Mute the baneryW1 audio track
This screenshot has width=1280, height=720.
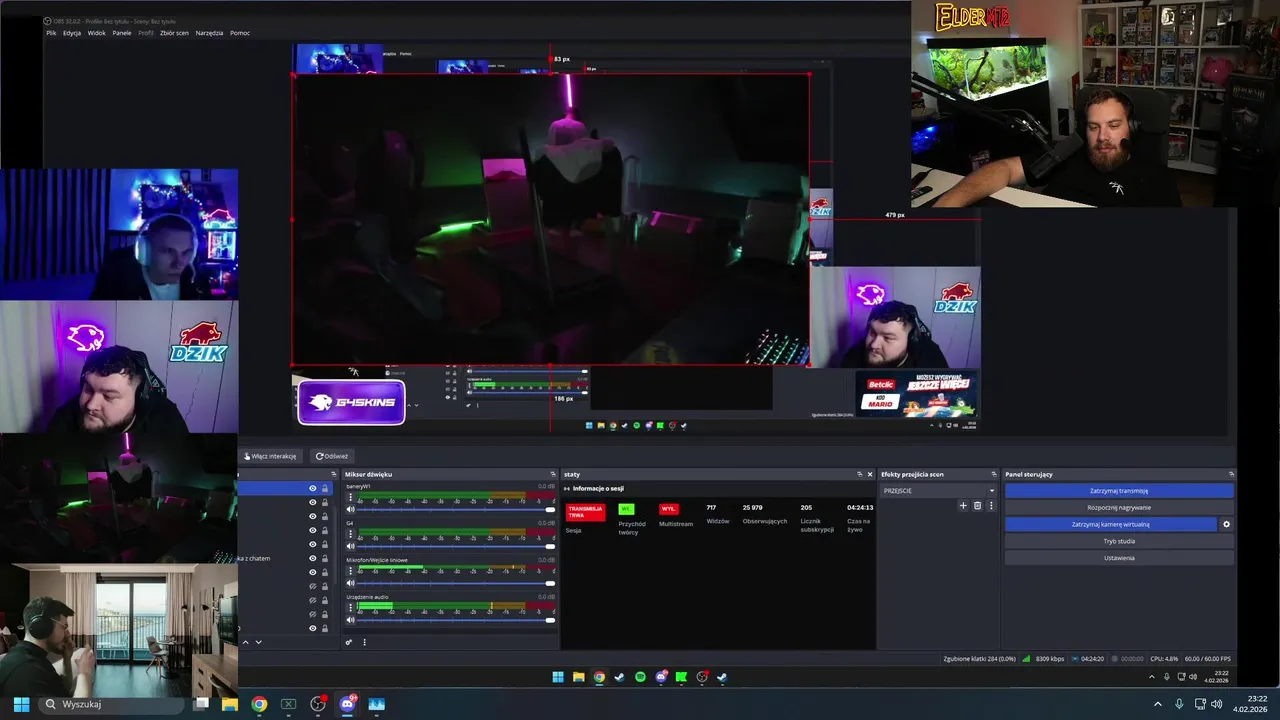click(x=351, y=509)
